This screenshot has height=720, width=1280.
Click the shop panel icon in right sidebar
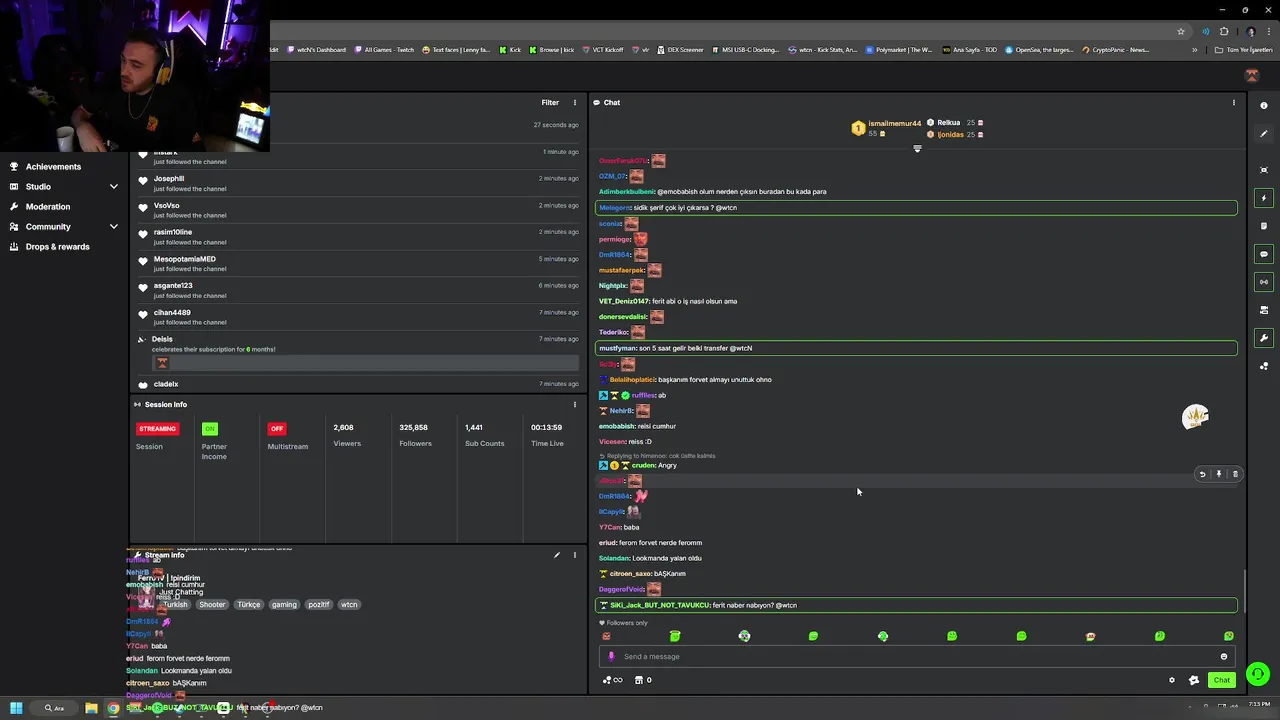(1264, 310)
